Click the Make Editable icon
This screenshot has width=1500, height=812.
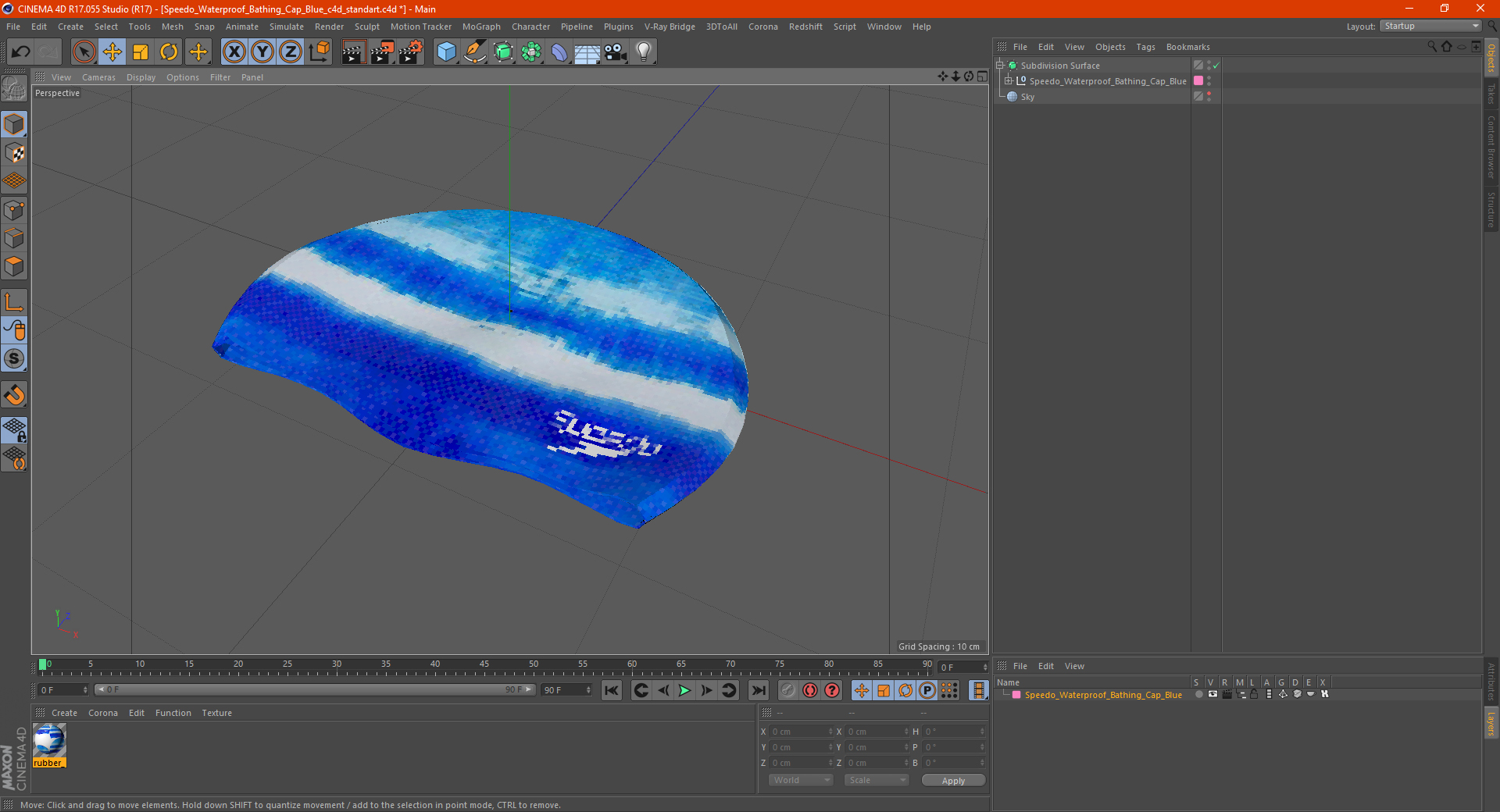[14, 89]
